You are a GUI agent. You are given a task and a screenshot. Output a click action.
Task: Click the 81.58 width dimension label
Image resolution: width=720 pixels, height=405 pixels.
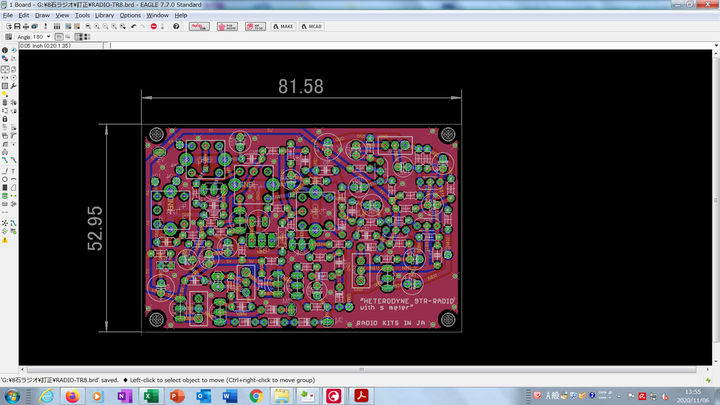[300, 87]
